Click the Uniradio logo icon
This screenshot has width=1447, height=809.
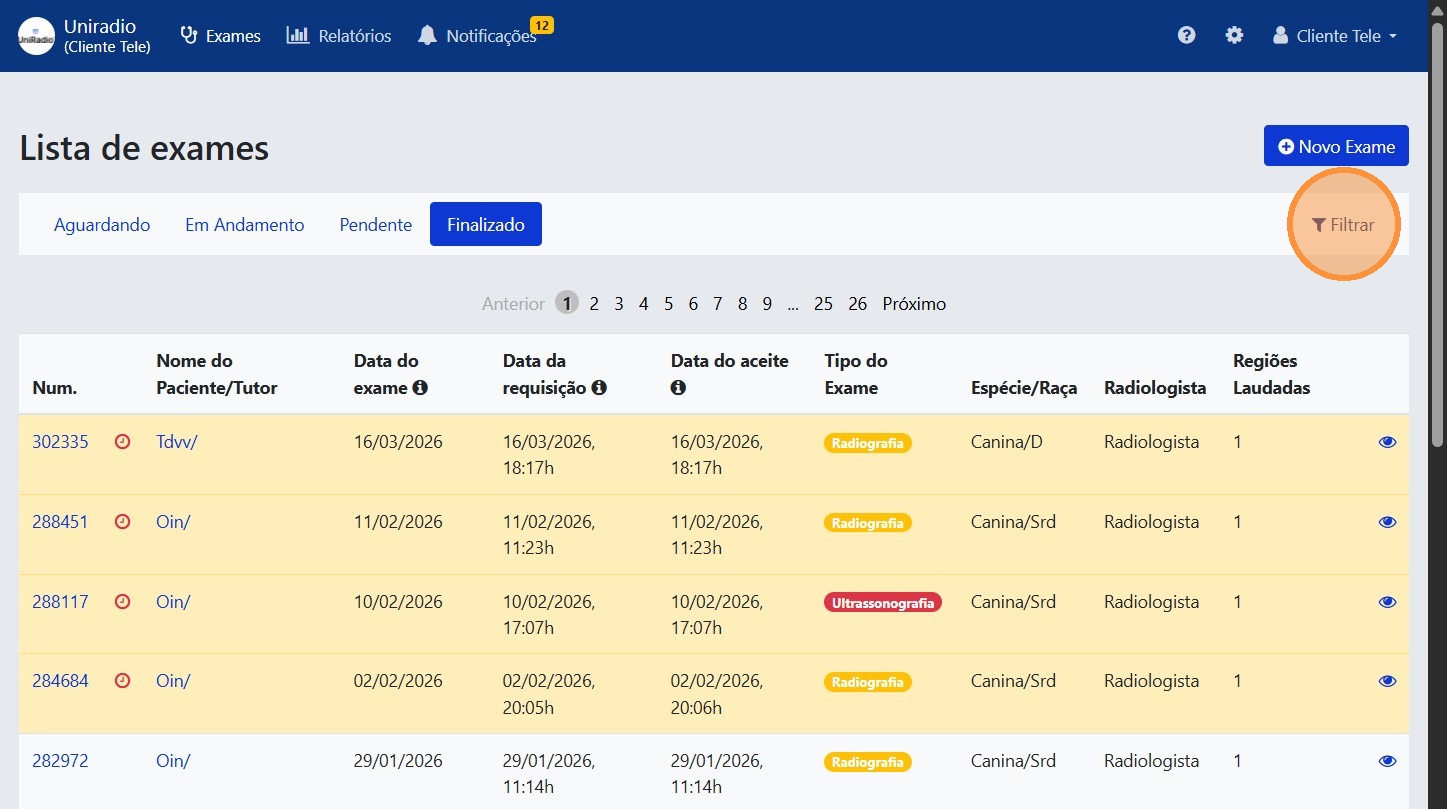[37, 36]
